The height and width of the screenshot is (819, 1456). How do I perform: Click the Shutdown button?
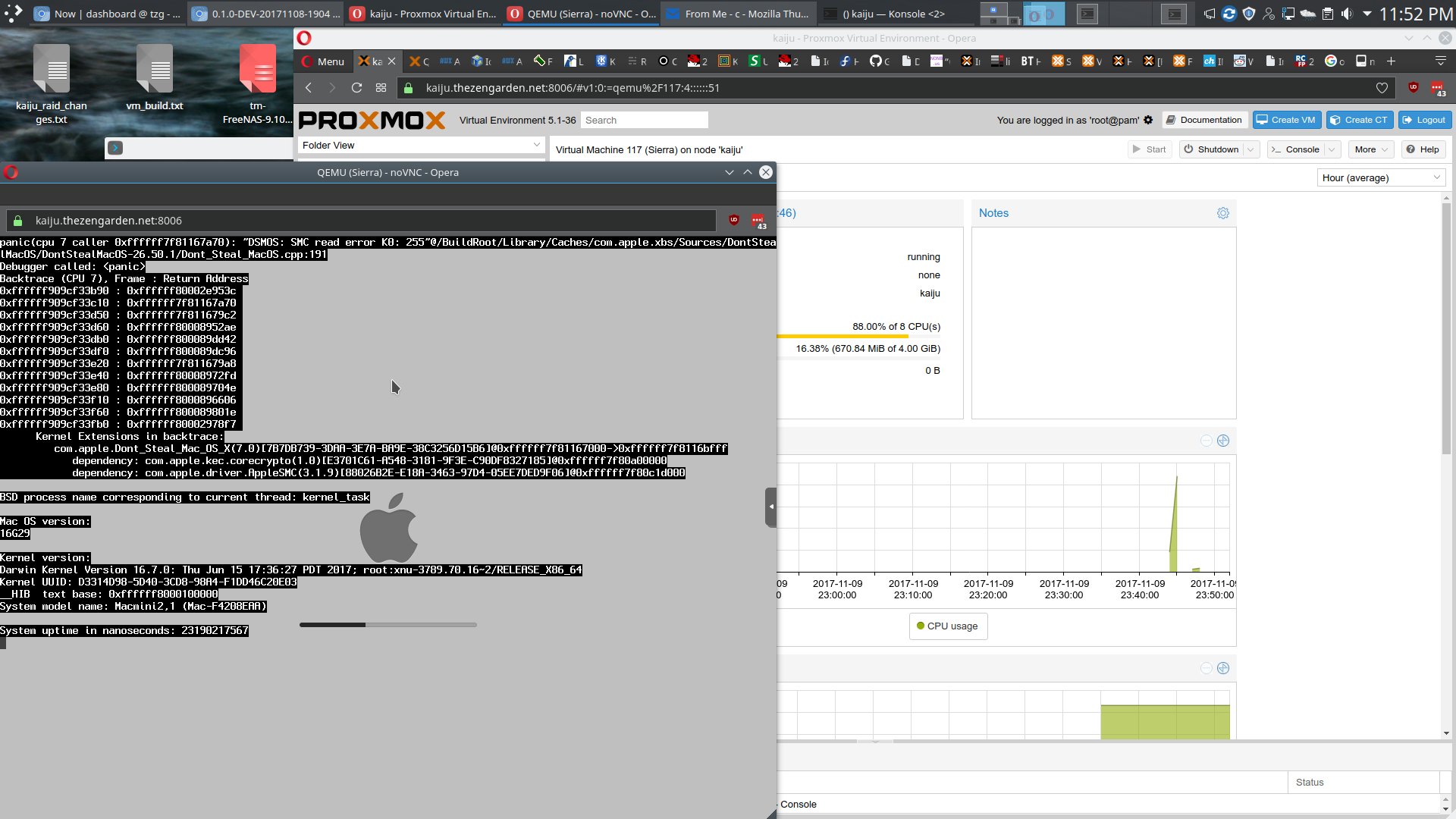(1211, 149)
